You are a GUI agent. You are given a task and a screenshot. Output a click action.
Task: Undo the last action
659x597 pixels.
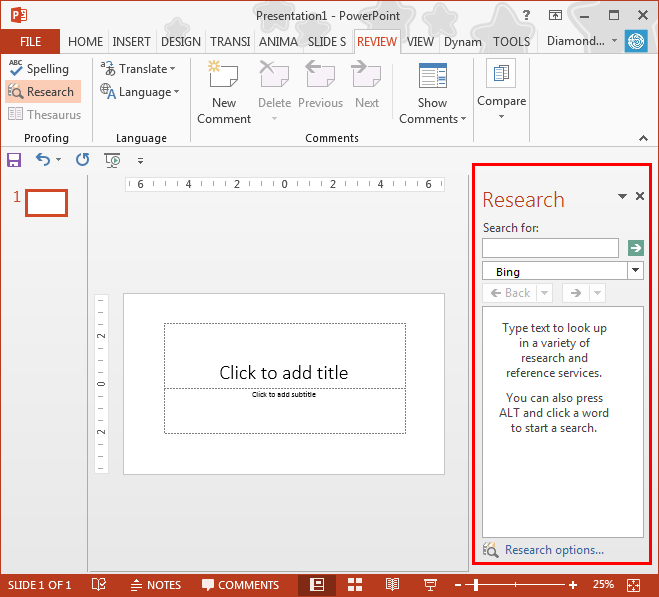coord(43,160)
